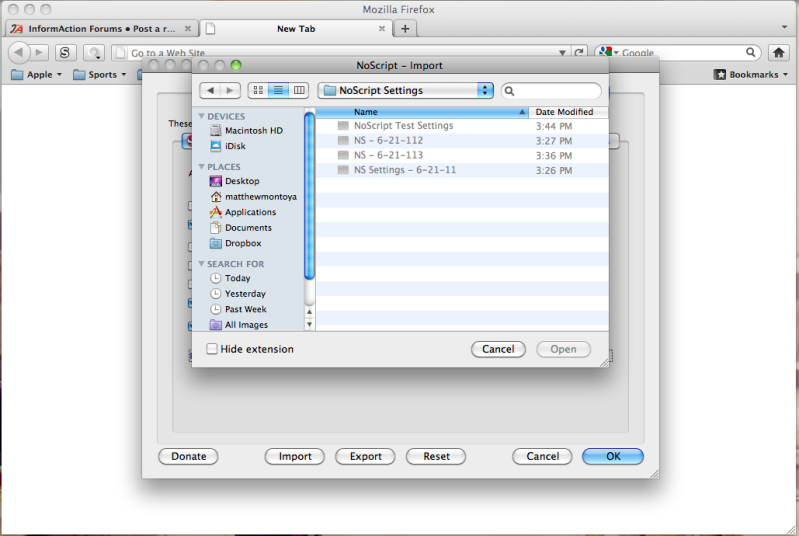Go back in the file dialog

(x=210, y=91)
